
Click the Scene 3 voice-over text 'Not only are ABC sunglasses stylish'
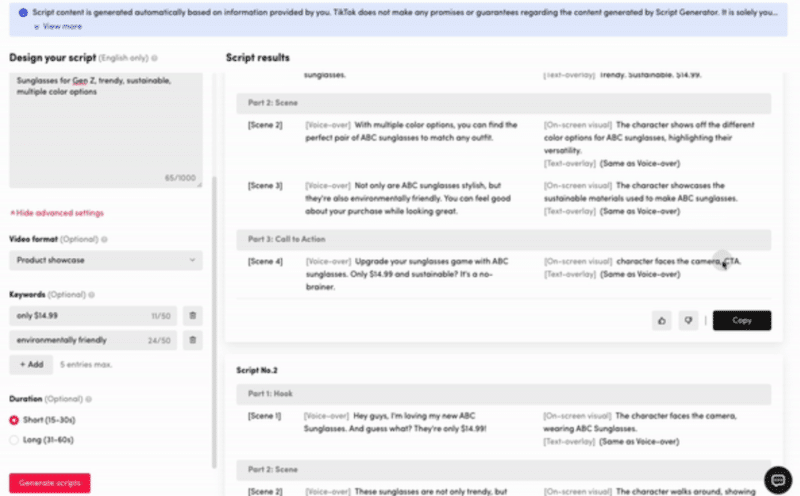coord(421,186)
